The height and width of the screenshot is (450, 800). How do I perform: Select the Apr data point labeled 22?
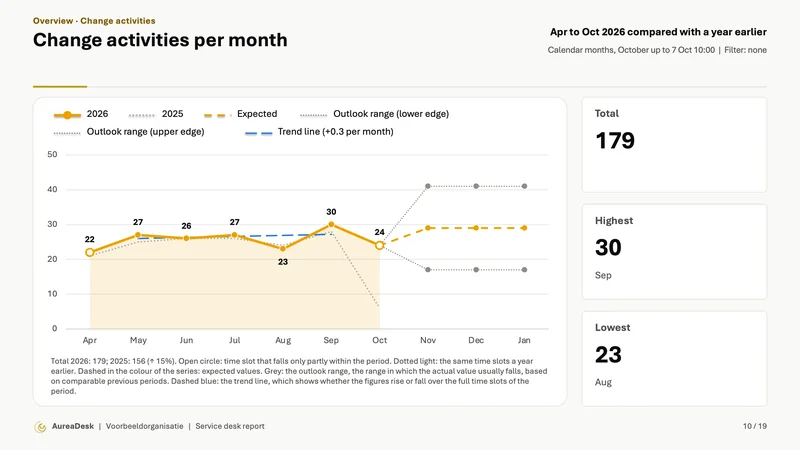click(x=90, y=252)
